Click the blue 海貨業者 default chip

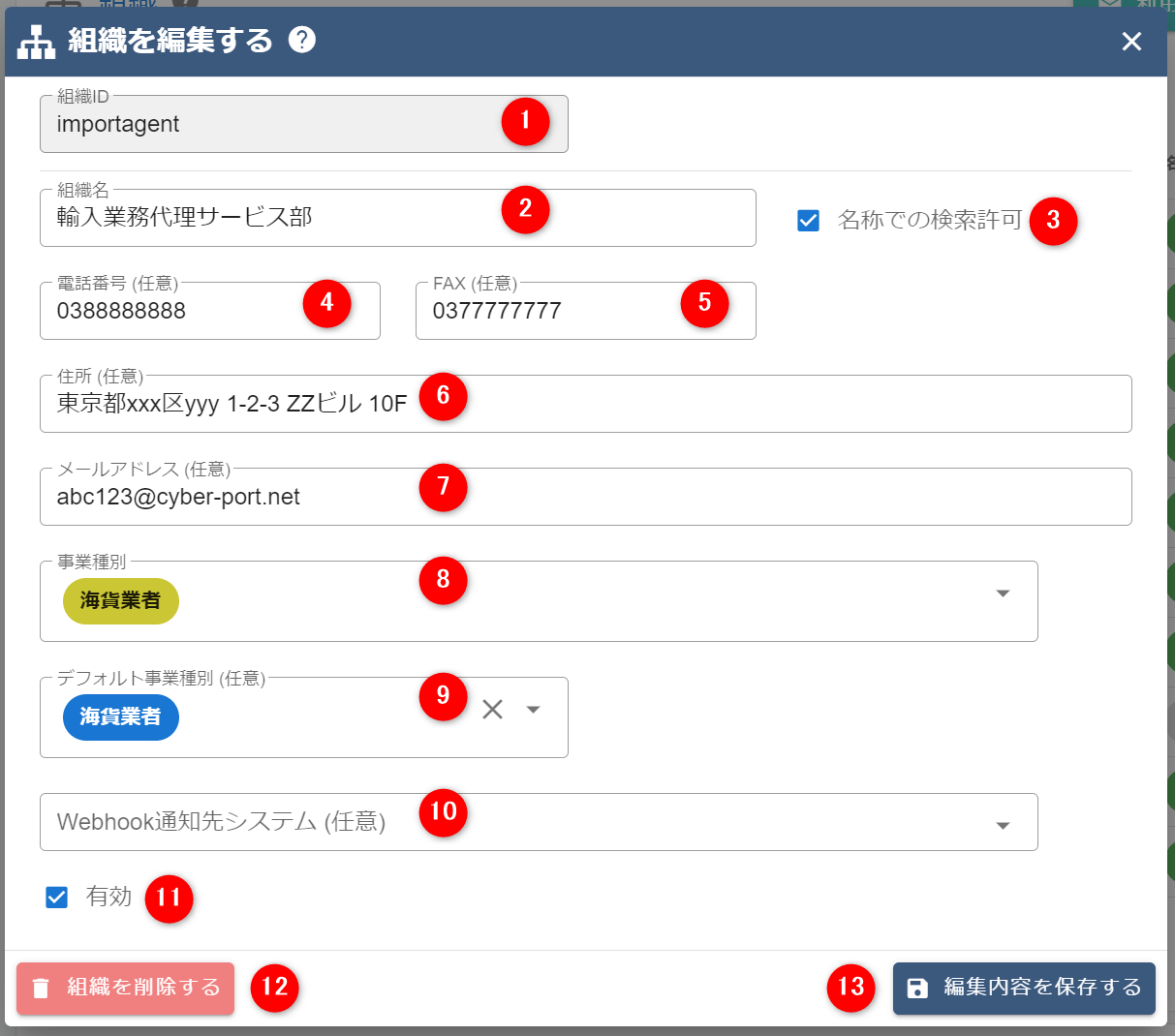coord(121,717)
